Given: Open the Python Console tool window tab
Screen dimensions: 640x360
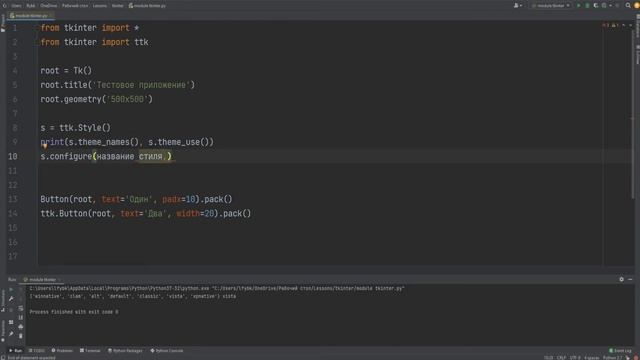Looking at the screenshot, I should [167, 351].
